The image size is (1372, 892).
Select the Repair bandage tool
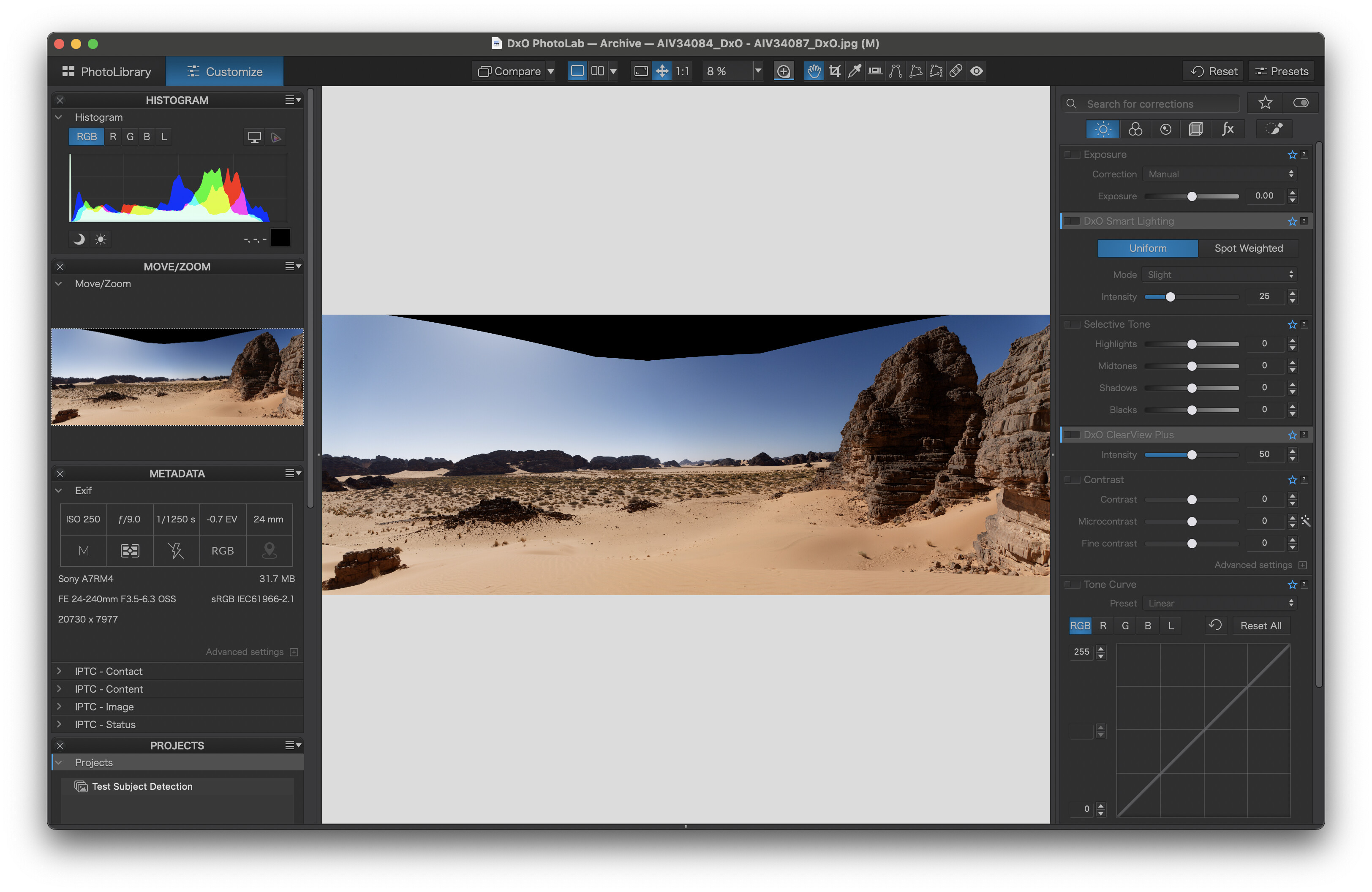click(955, 71)
